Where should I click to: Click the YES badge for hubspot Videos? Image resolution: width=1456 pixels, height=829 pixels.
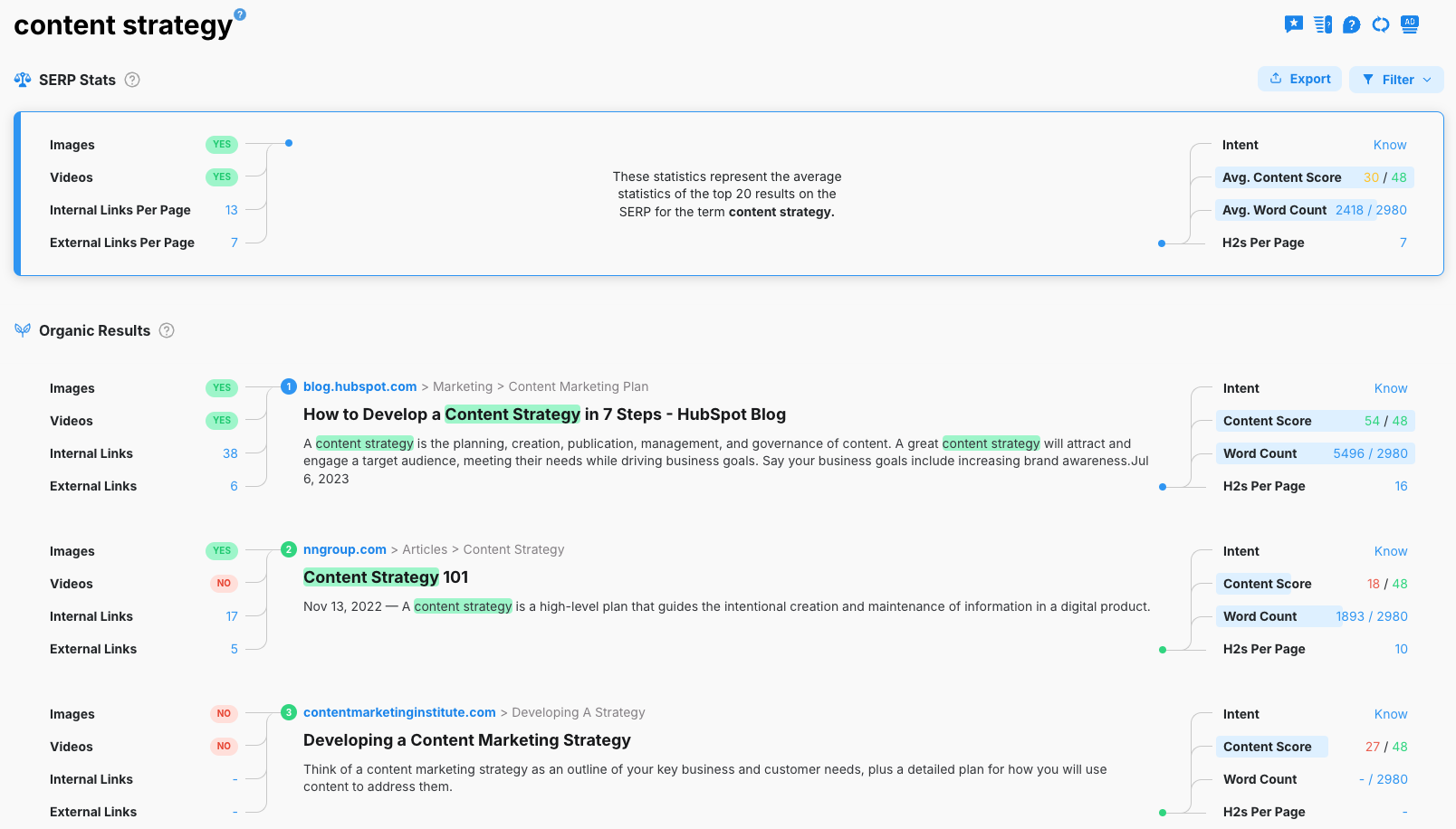[x=222, y=421]
